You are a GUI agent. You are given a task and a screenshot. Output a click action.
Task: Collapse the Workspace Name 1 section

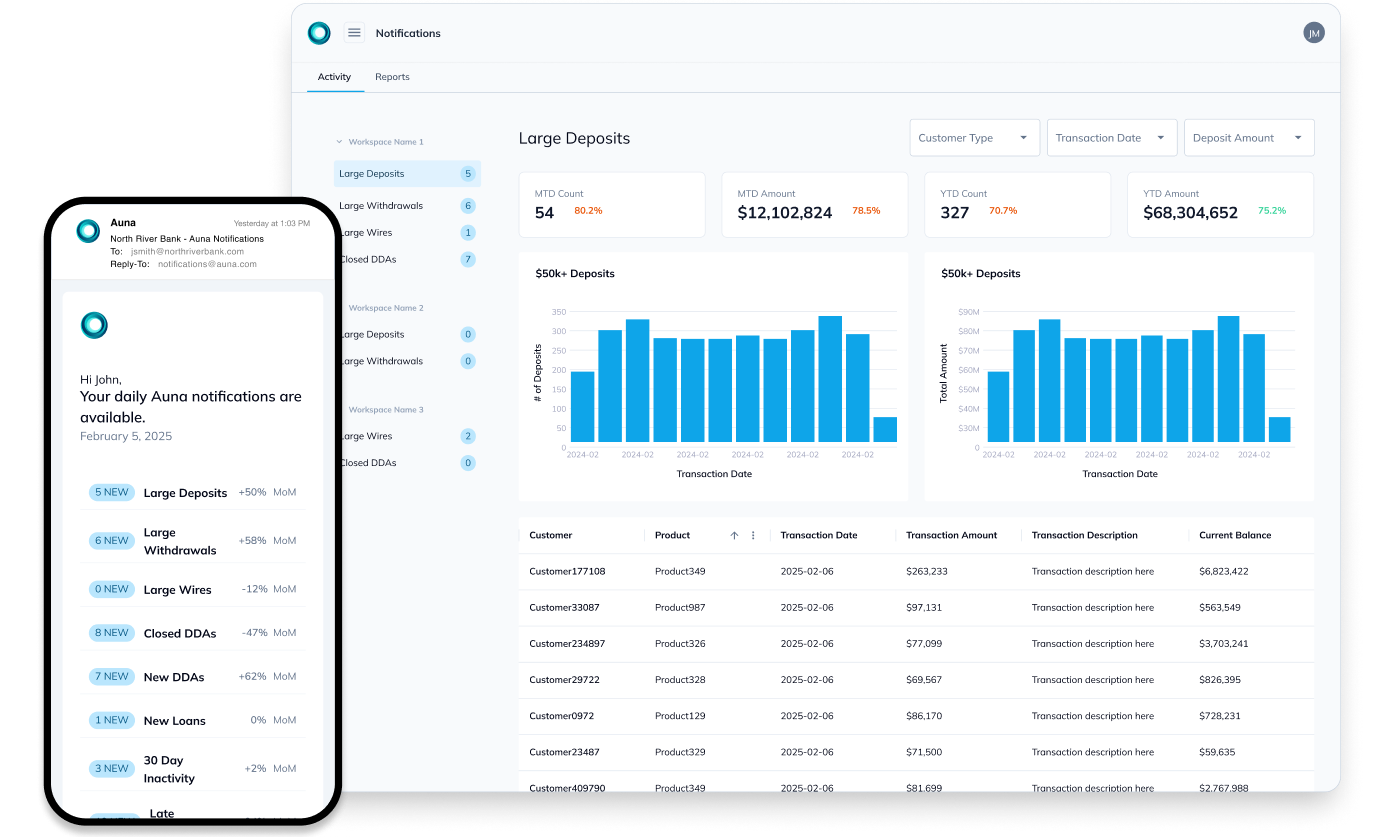340,142
